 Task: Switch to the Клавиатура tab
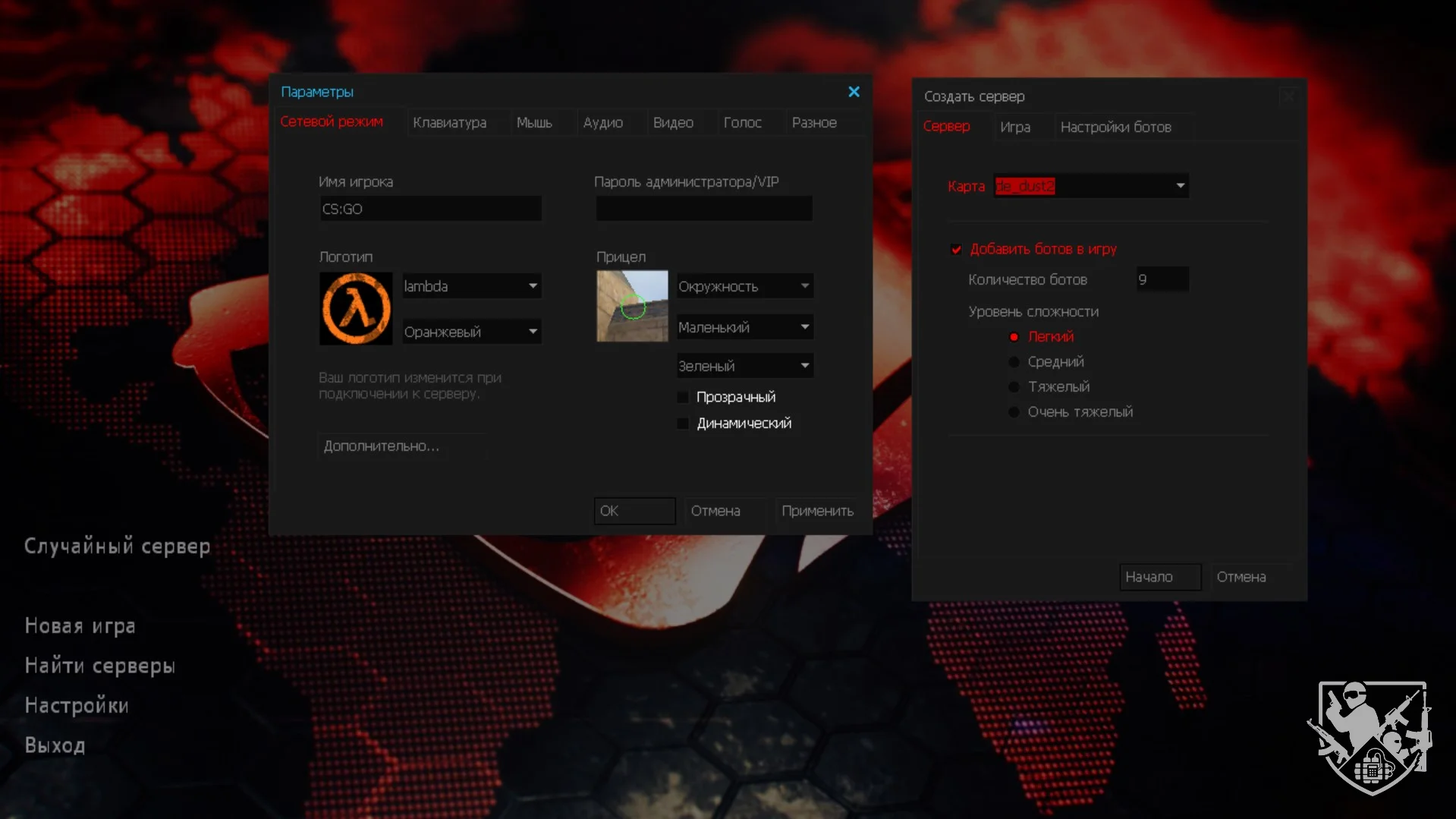449,123
